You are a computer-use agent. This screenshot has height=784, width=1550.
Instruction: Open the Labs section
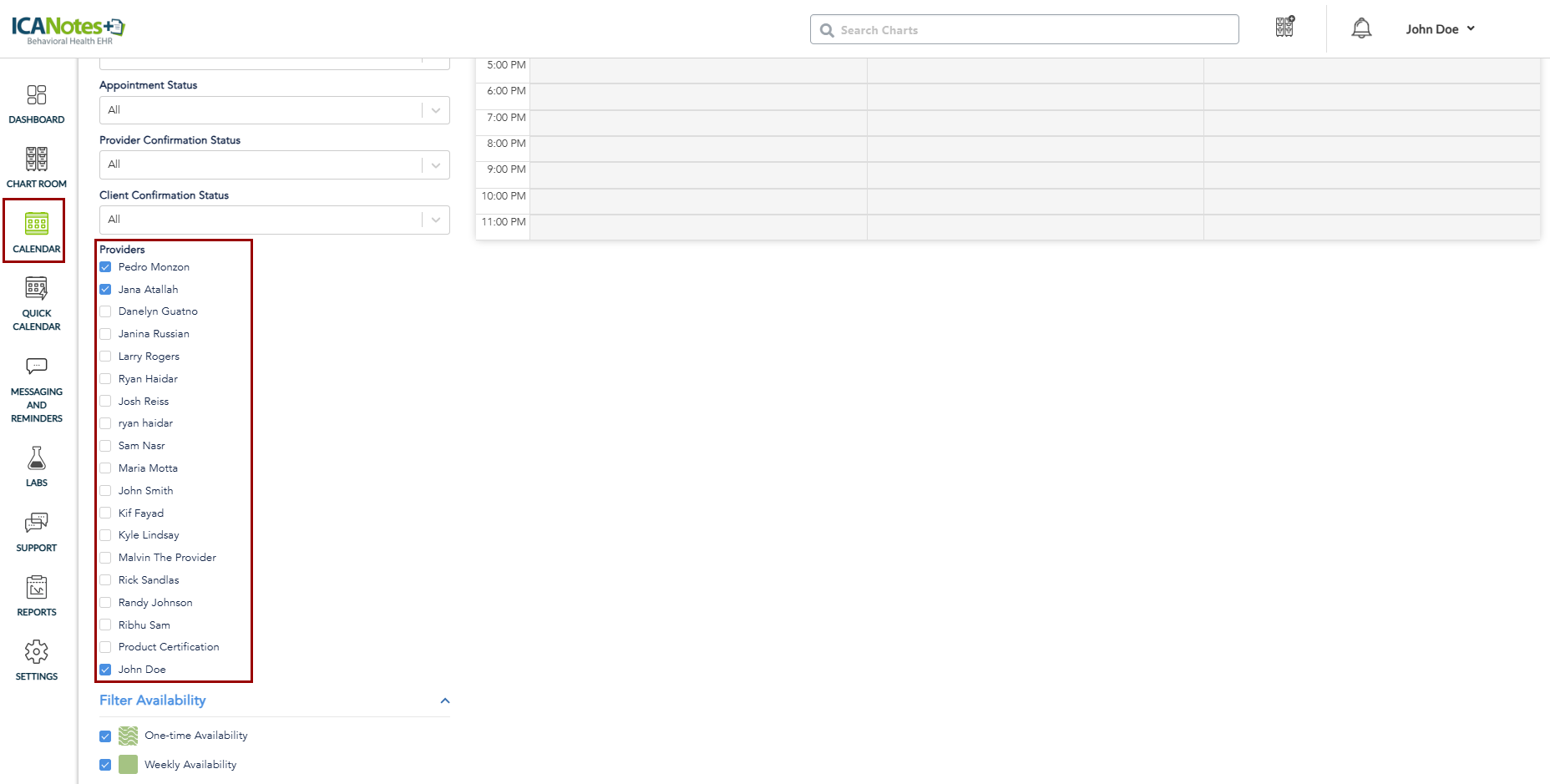point(37,466)
